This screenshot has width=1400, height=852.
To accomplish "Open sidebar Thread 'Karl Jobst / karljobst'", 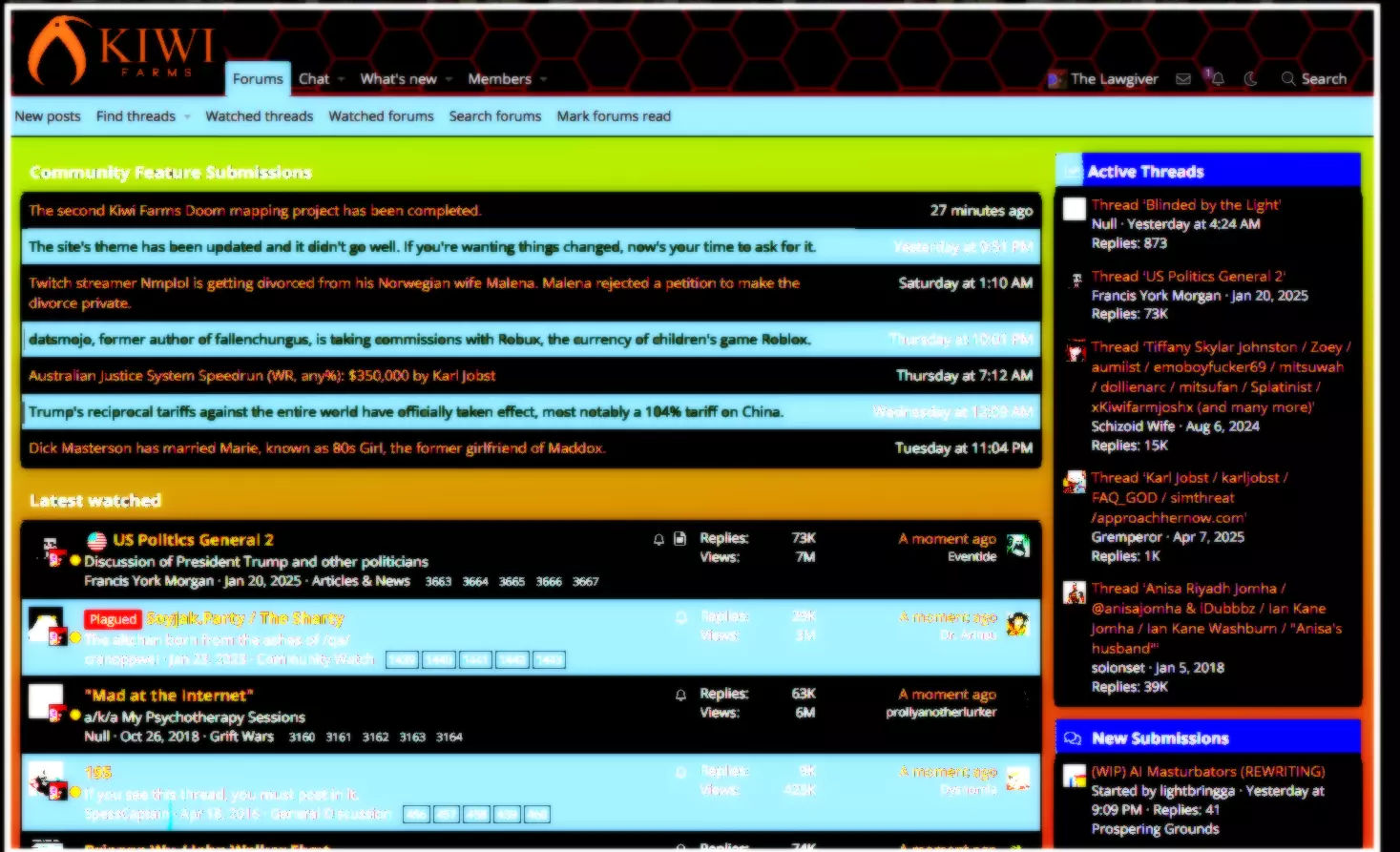I will (x=1190, y=498).
